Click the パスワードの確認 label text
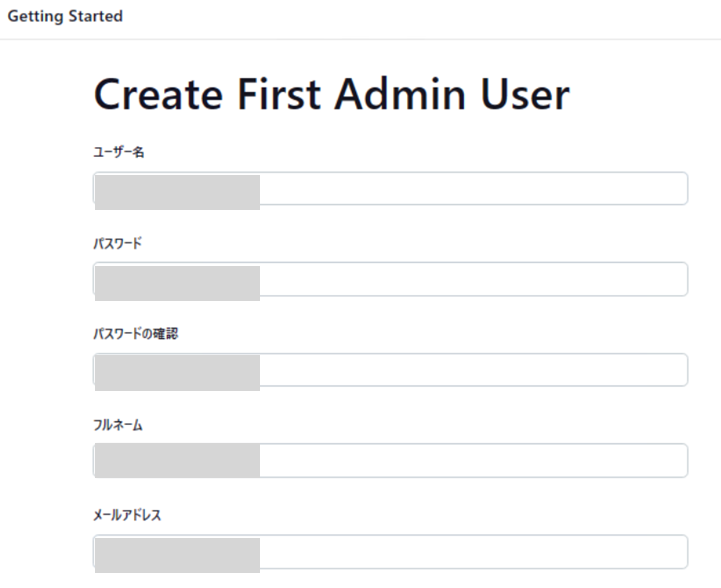Image resolution: width=721 pixels, height=588 pixels. [x=136, y=333]
